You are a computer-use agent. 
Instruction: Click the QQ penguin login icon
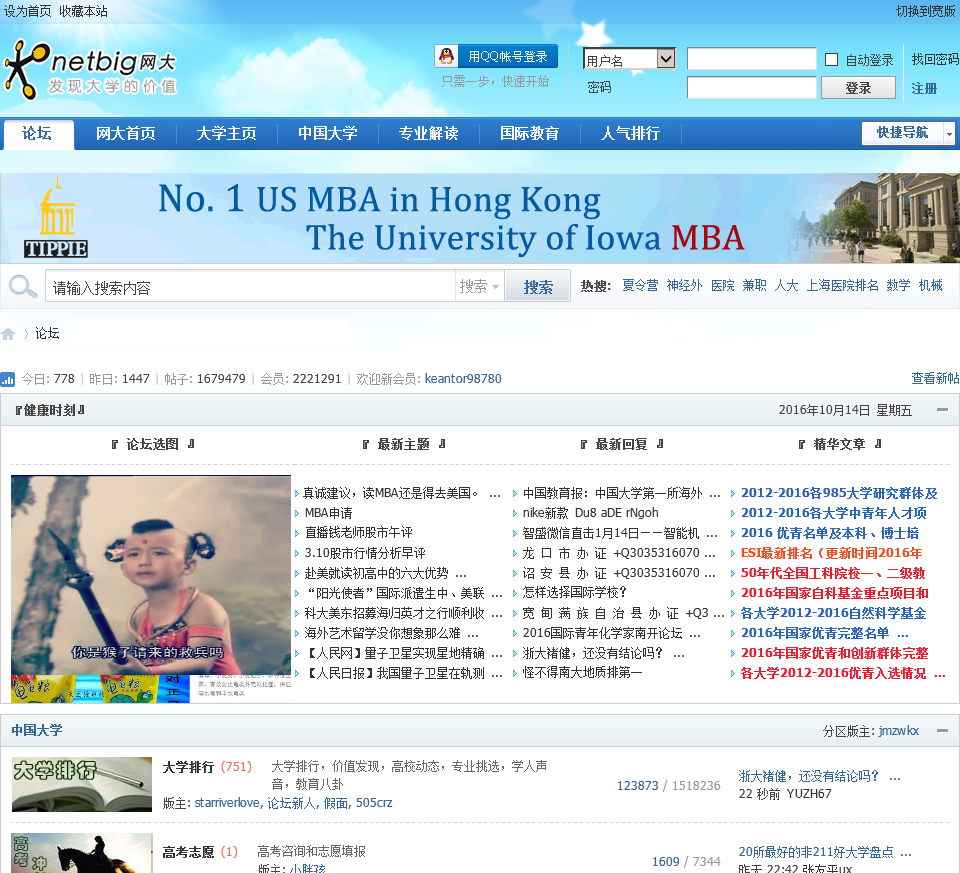(447, 56)
